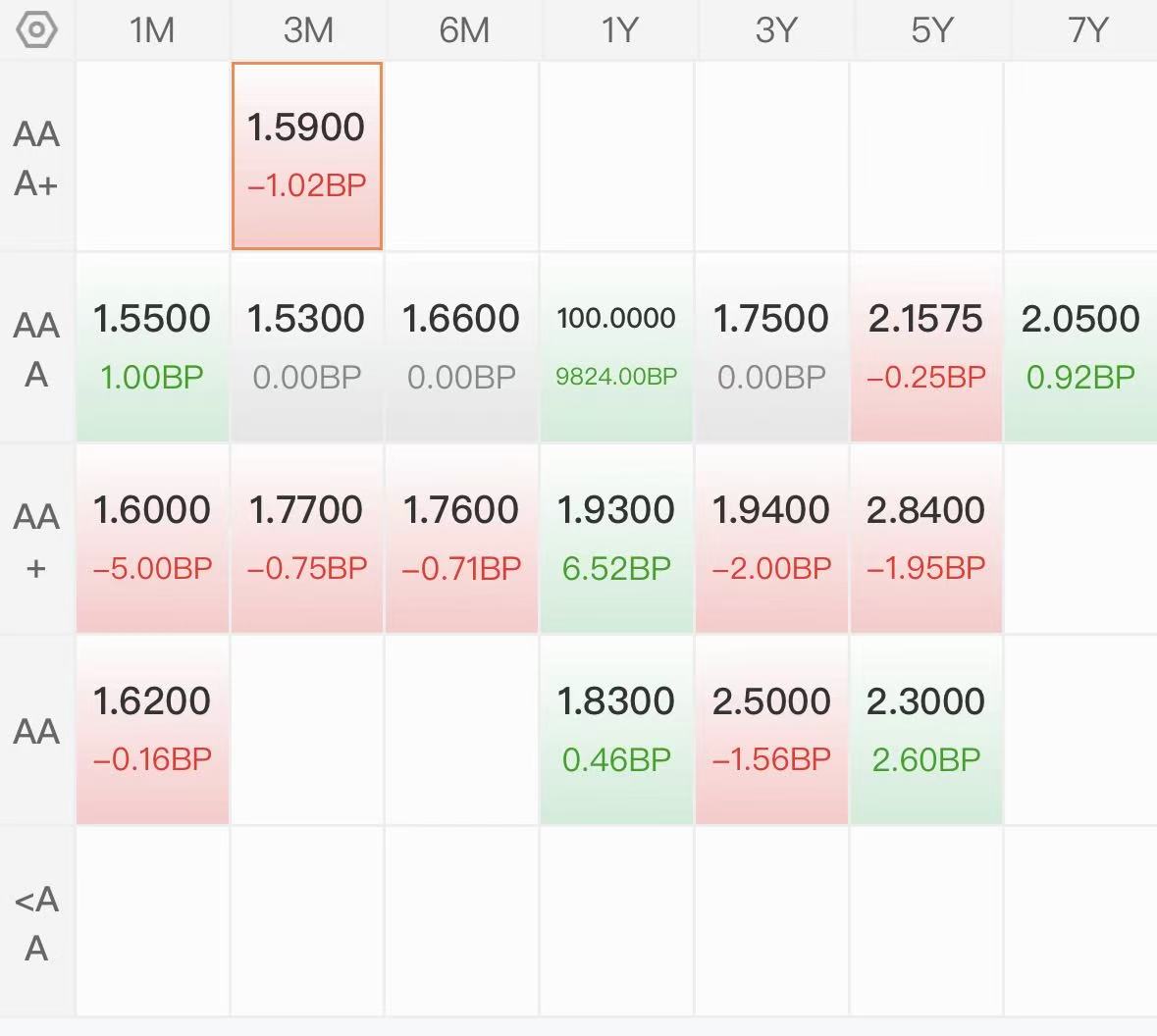This screenshot has width=1157, height=1036.
Task: Click the hexagon settings icon in header
Action: coord(36,30)
